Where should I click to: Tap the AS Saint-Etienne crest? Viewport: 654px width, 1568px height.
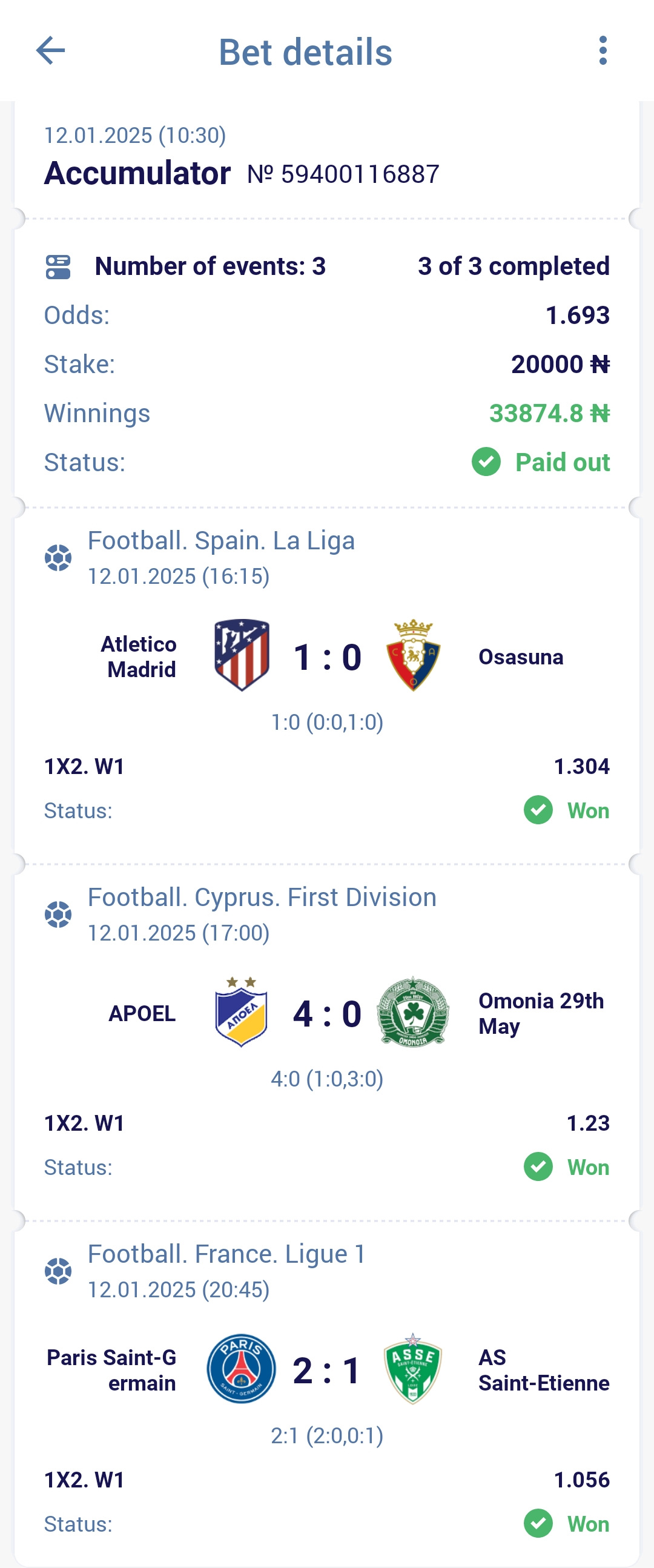coord(413,1368)
